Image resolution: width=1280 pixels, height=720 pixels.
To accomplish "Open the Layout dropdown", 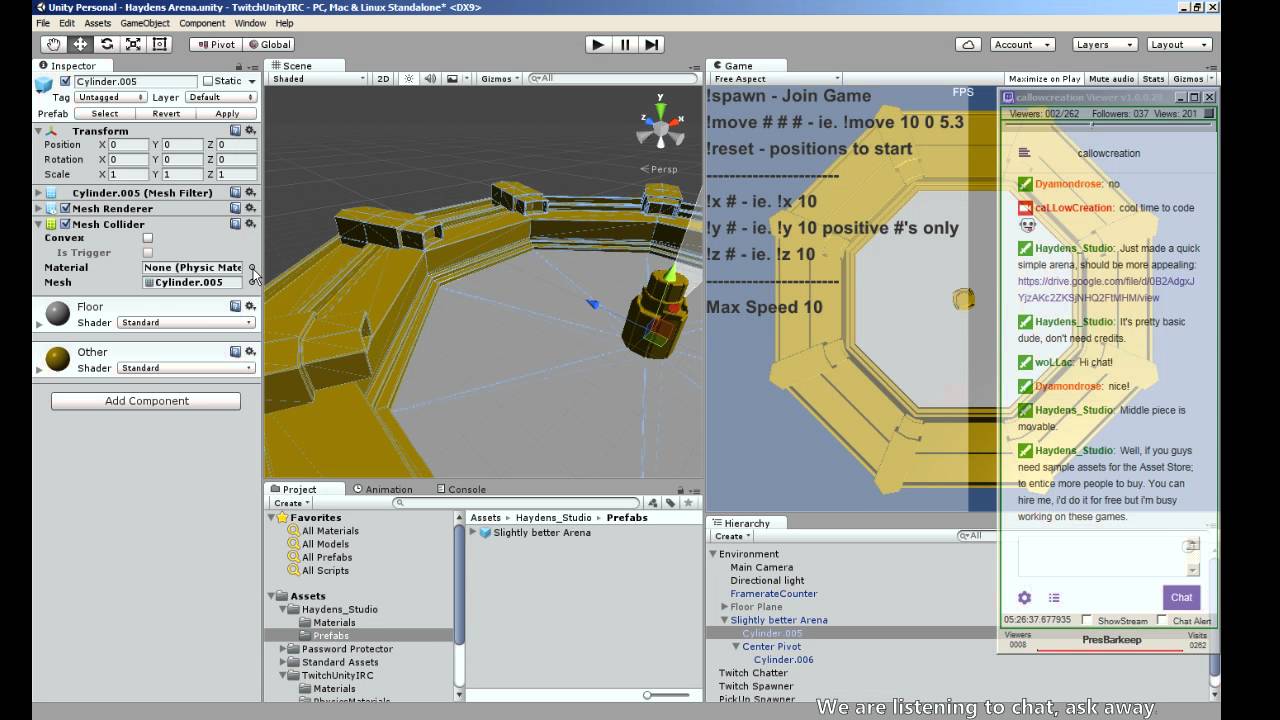I will (1179, 44).
